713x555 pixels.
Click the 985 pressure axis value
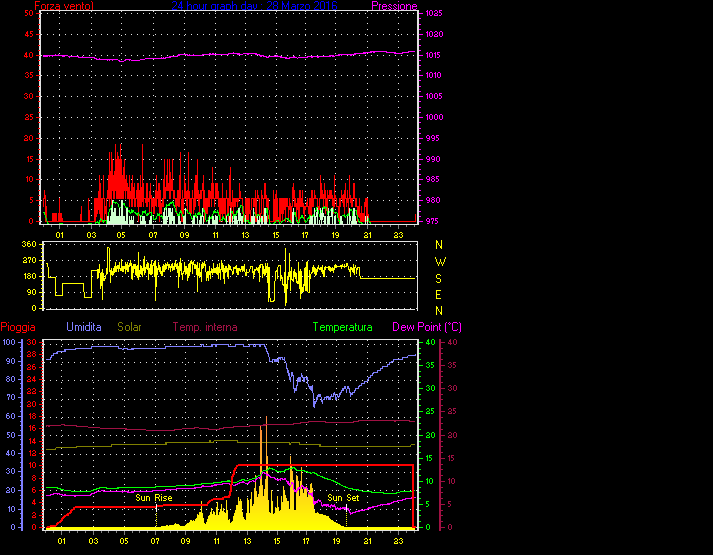coord(433,179)
